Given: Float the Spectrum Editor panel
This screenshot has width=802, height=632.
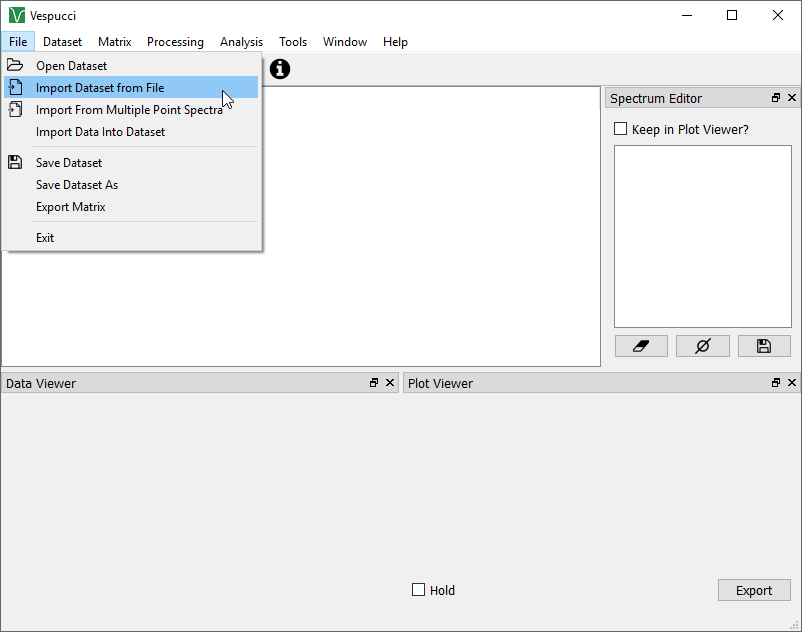Looking at the screenshot, I should [x=776, y=98].
